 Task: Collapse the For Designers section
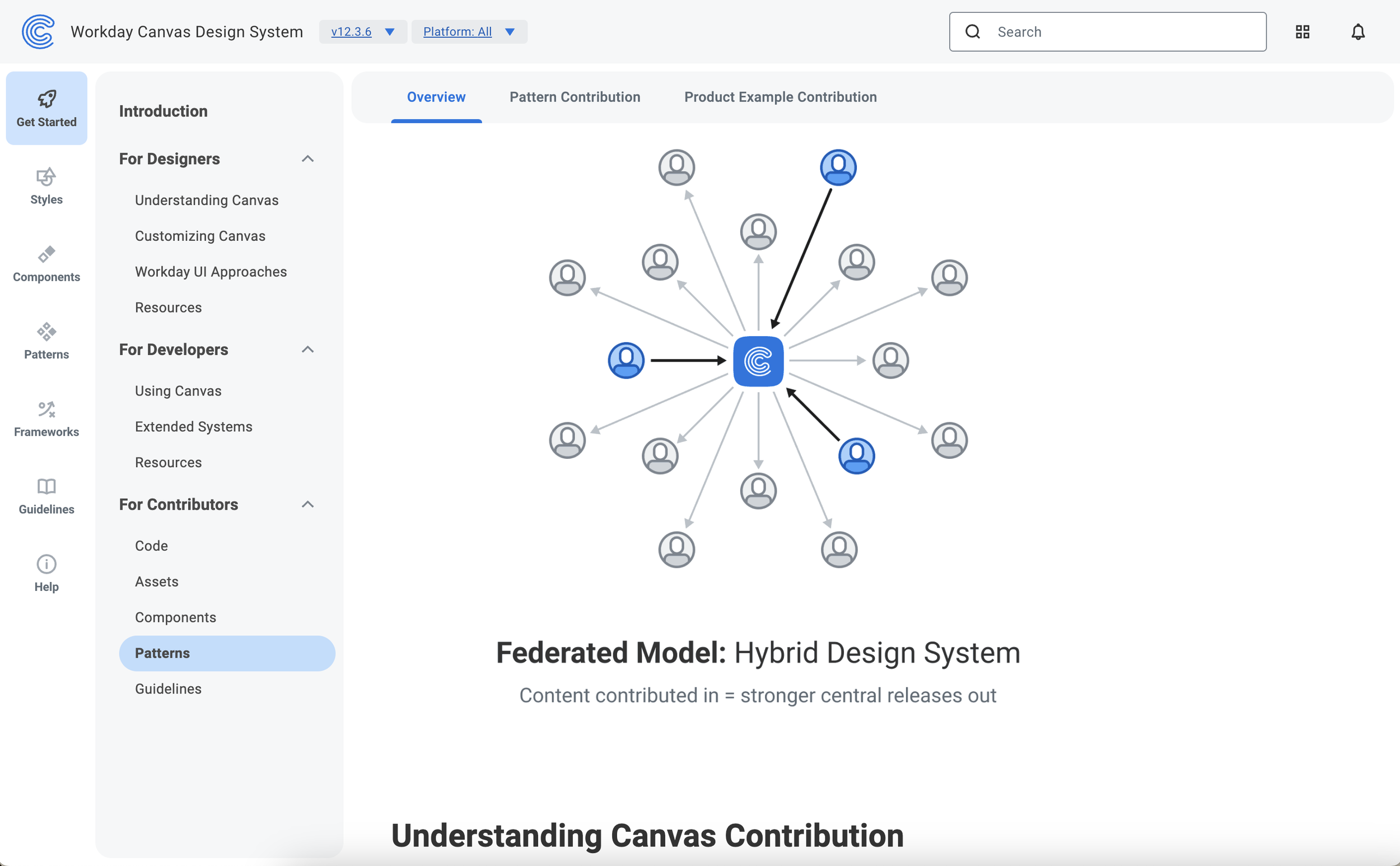click(307, 159)
